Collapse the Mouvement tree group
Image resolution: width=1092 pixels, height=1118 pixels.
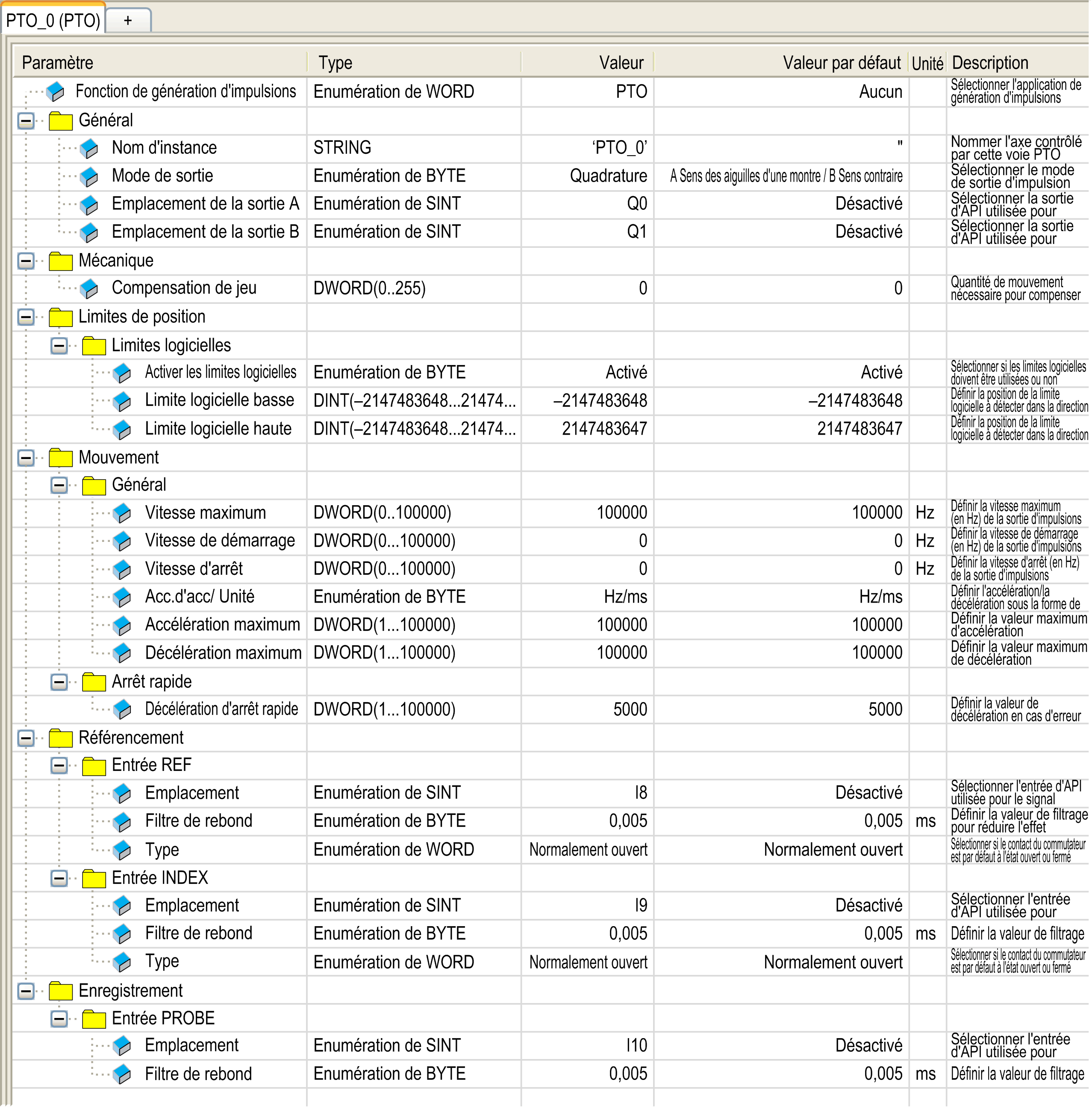(x=26, y=458)
